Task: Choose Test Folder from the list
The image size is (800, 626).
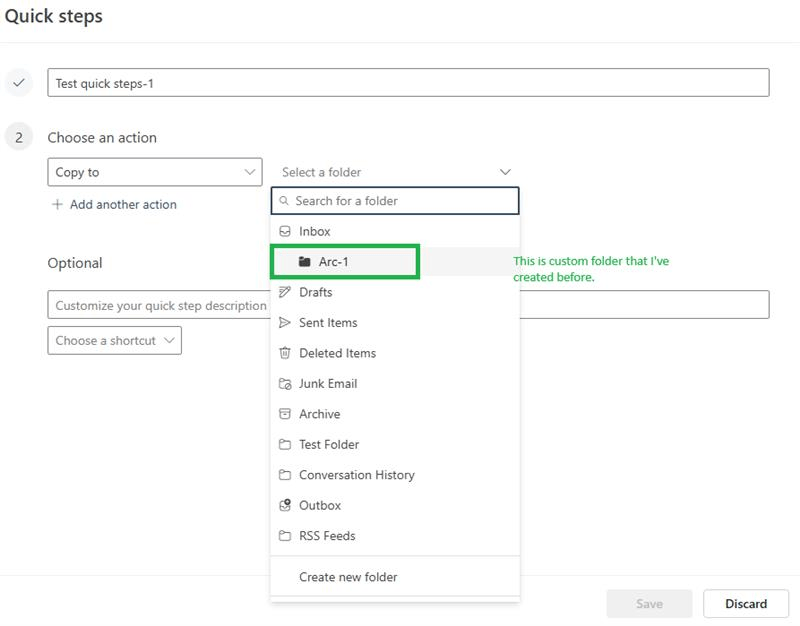Action: click(329, 444)
